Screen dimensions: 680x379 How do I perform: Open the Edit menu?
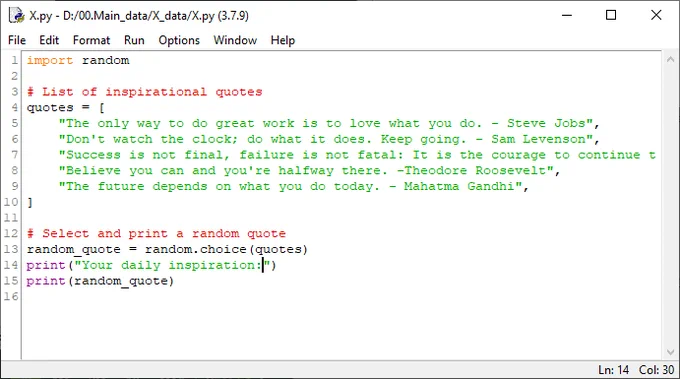pos(49,40)
